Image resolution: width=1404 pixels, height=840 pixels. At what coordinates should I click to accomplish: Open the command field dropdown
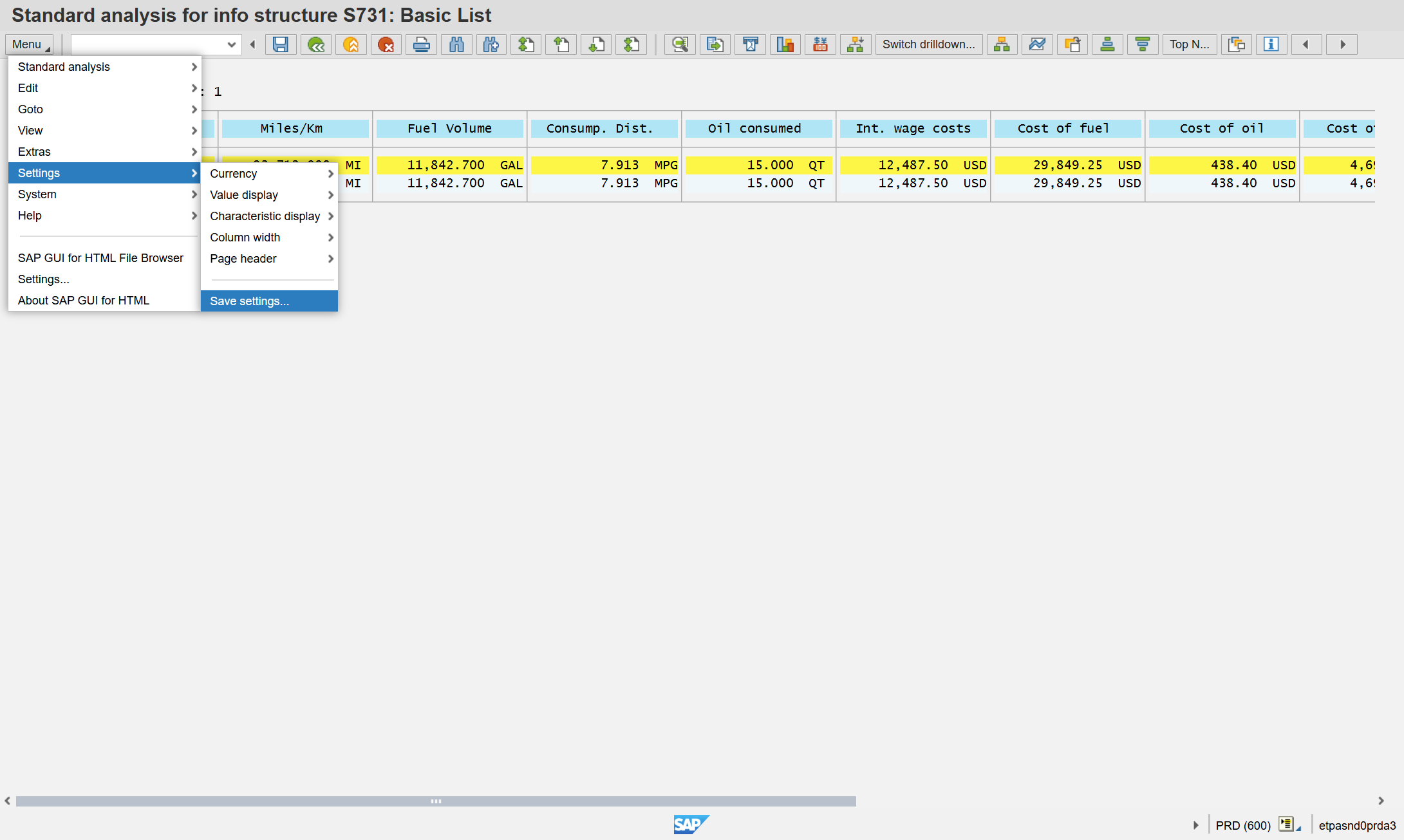tap(231, 44)
